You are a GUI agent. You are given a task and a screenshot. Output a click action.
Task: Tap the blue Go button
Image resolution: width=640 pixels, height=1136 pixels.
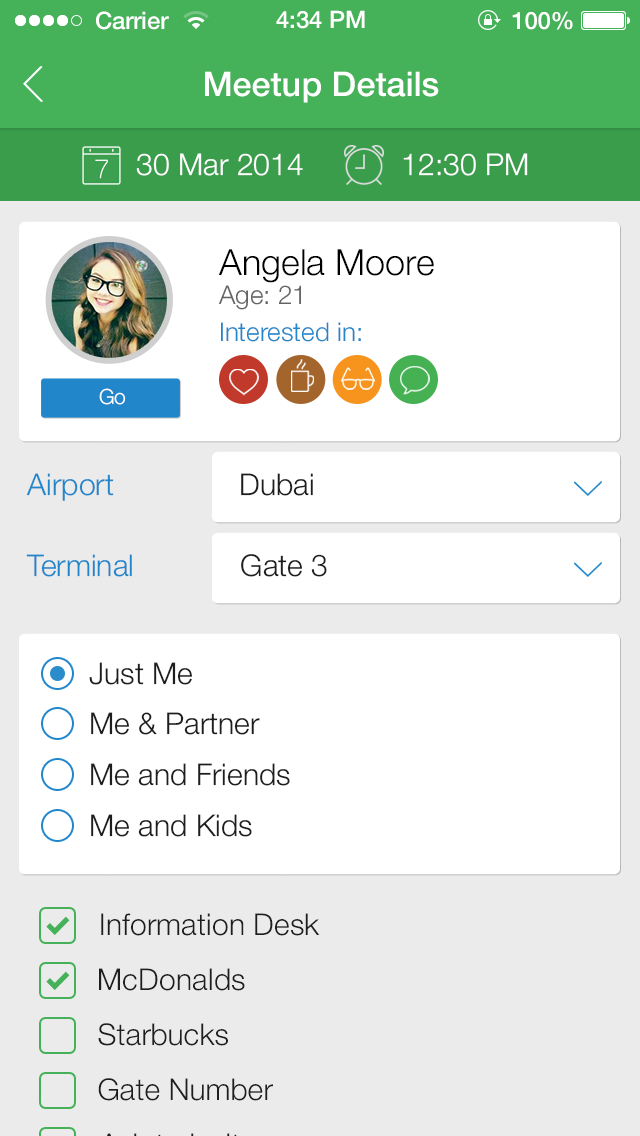click(x=110, y=398)
